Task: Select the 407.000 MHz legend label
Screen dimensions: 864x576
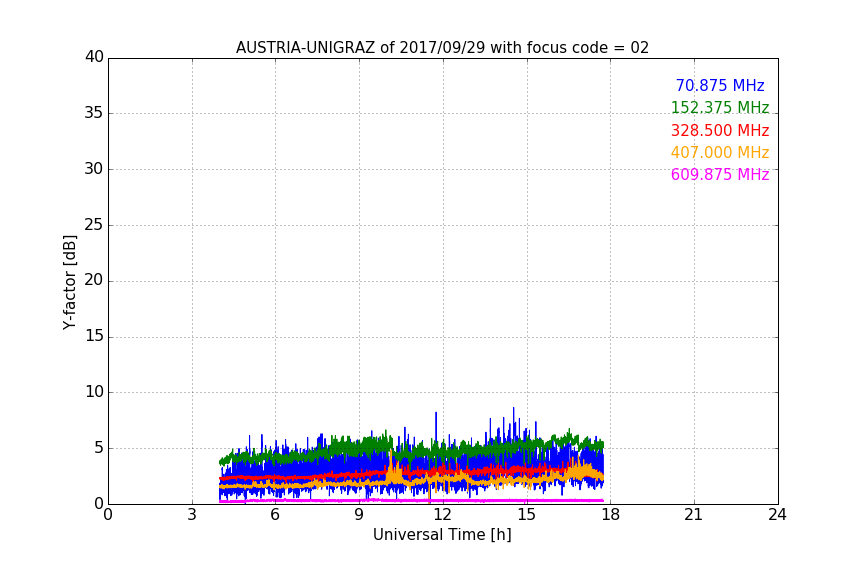Action: tap(720, 152)
